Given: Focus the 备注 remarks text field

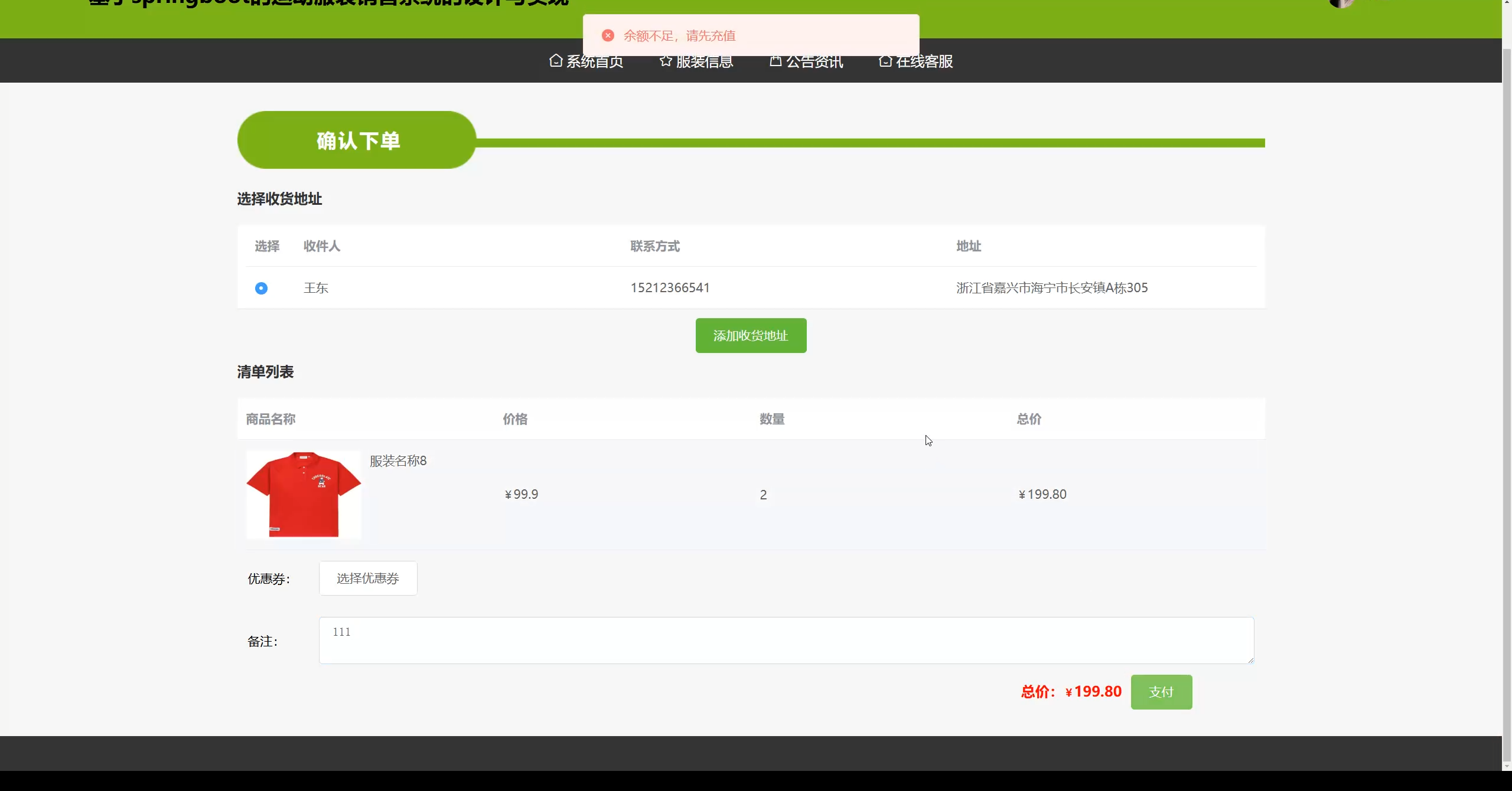Looking at the screenshot, I should point(786,640).
